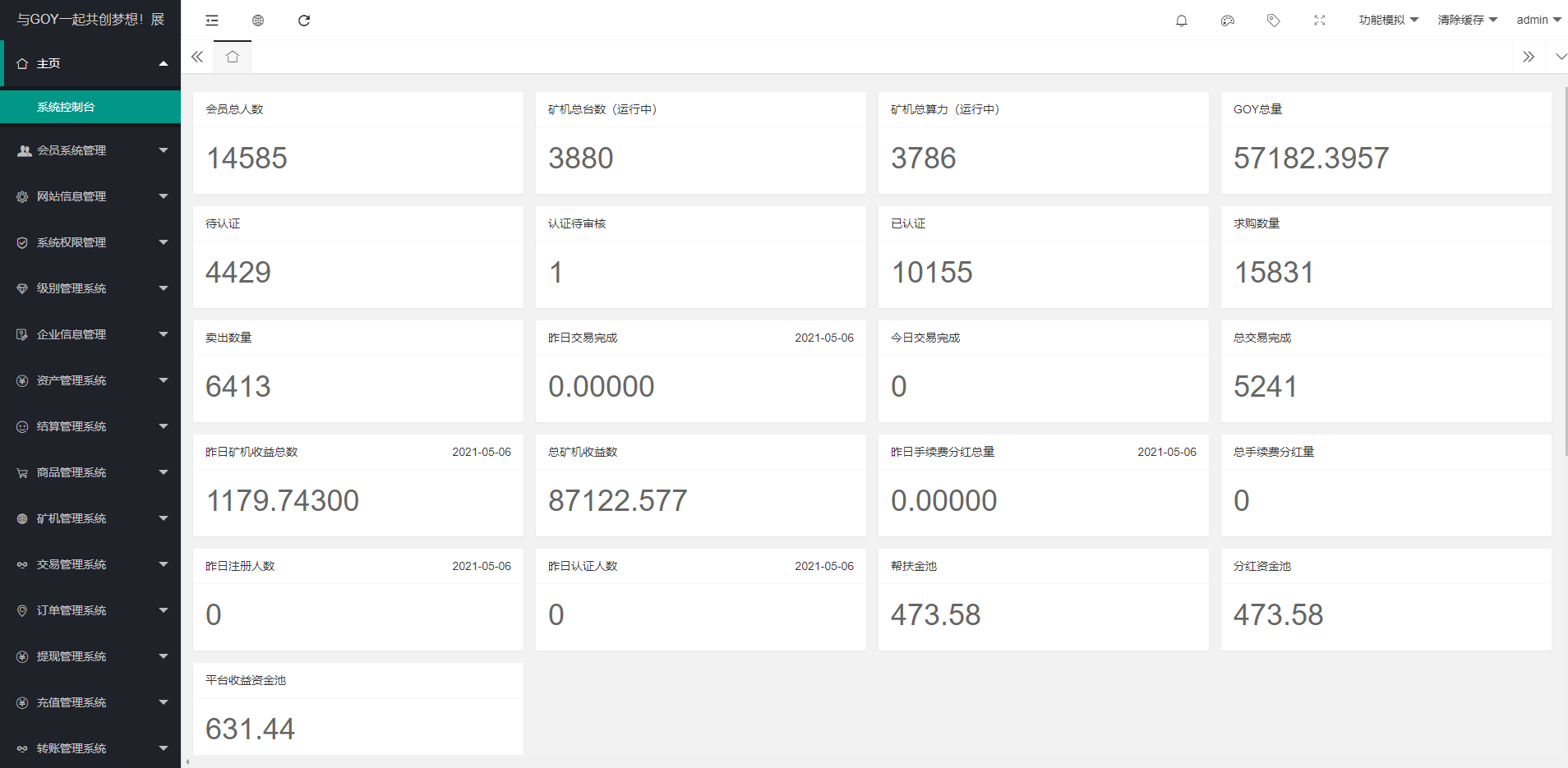Expand the 会员系统管理 menu
Viewport: 1568px width, 768px height.
point(90,150)
